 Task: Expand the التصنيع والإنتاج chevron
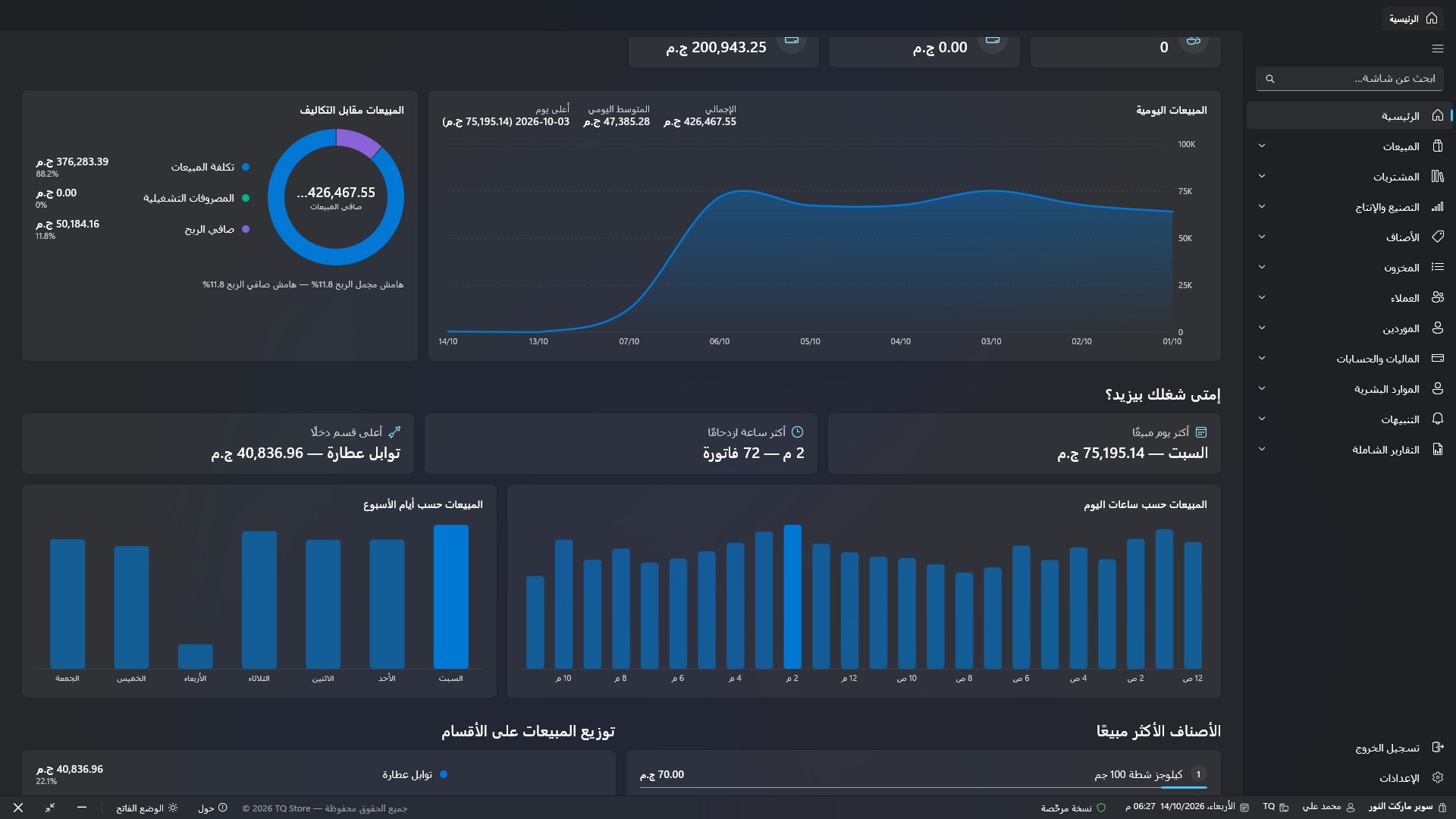(x=1262, y=206)
